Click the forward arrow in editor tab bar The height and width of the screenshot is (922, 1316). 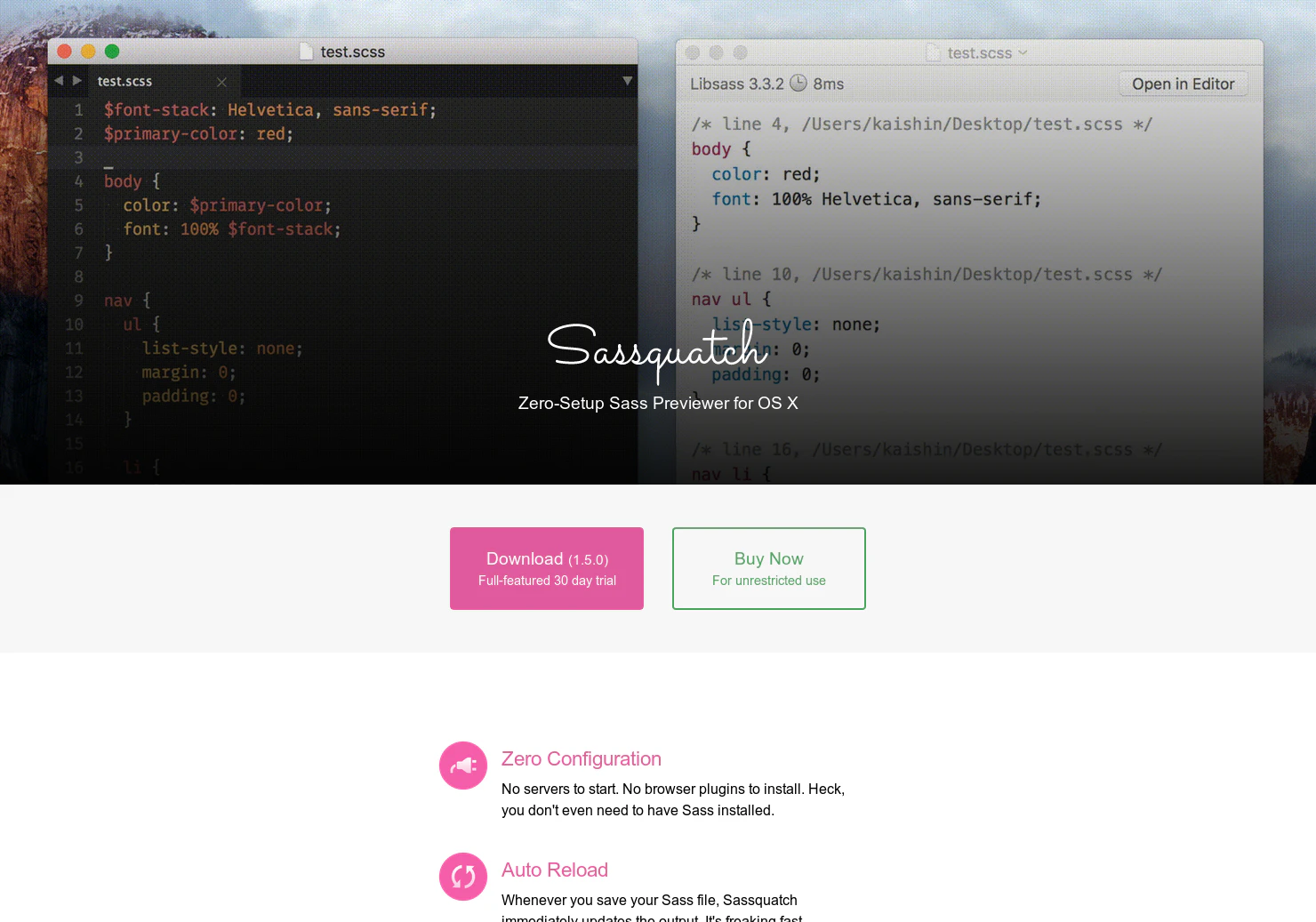77,80
